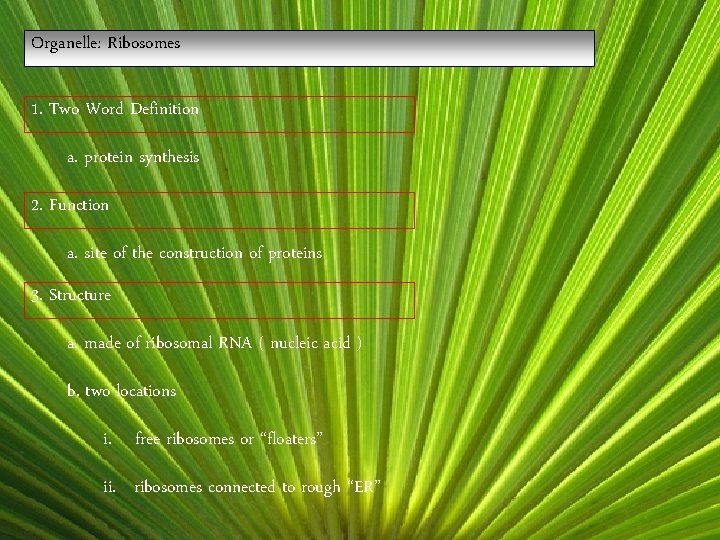Click the "a. protein synthesis" line
The height and width of the screenshot is (540, 720).
click(x=133, y=158)
